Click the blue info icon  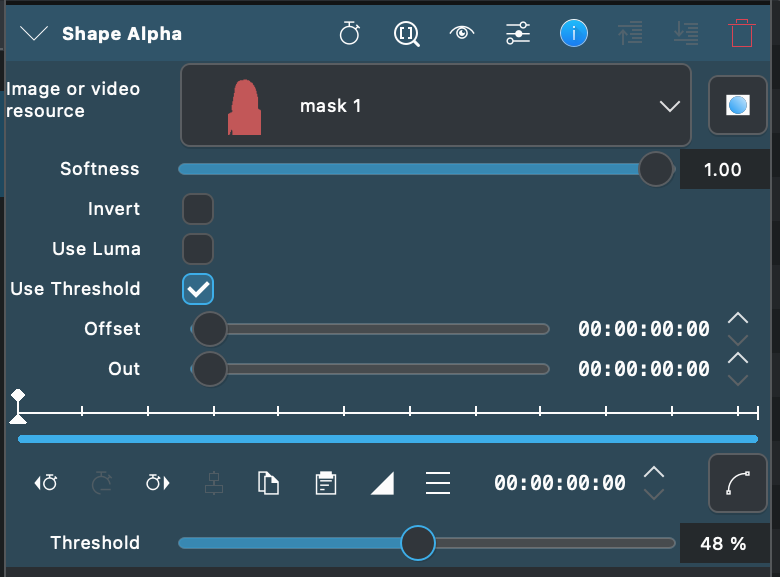pos(574,33)
